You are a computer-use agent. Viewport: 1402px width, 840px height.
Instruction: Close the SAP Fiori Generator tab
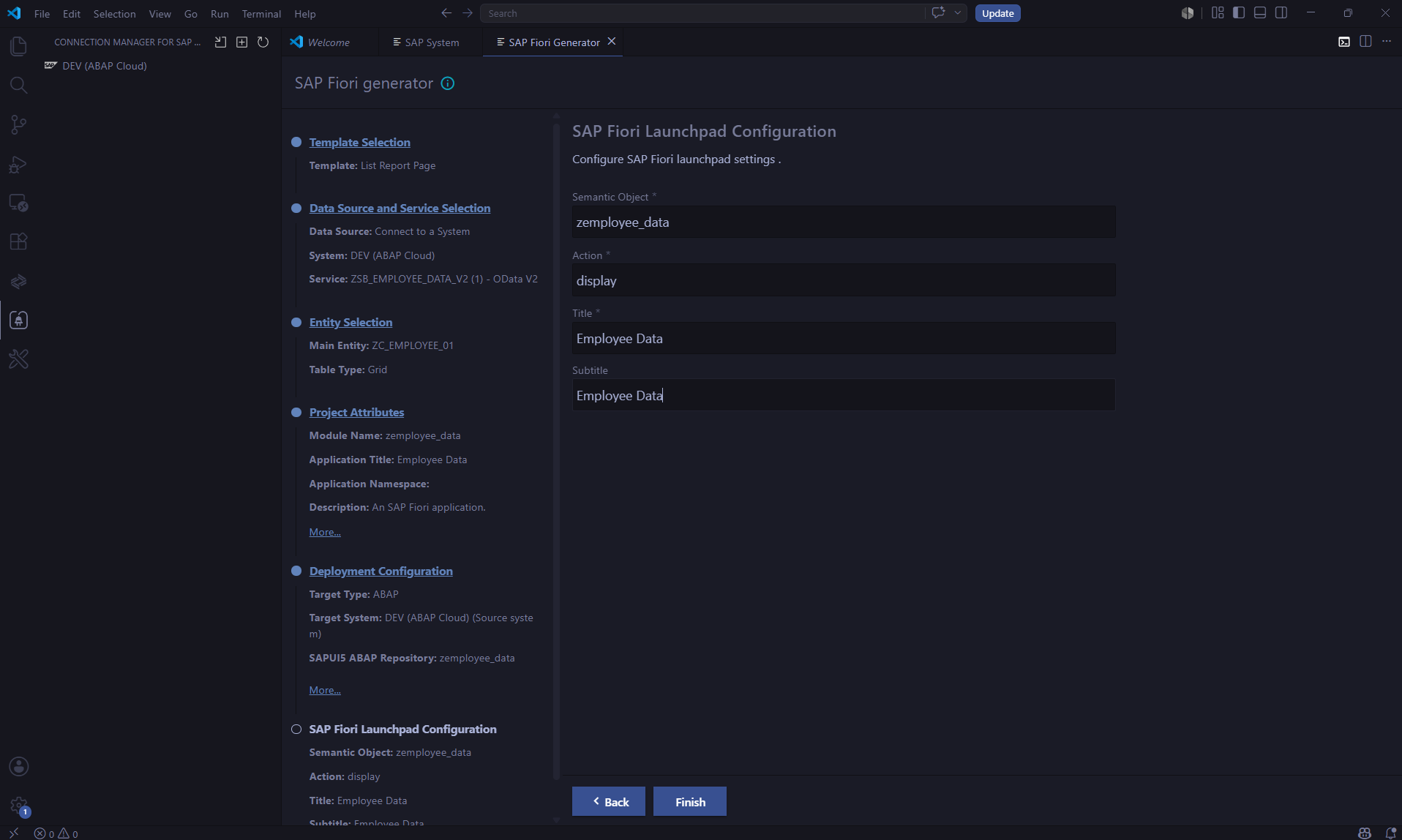(x=612, y=42)
